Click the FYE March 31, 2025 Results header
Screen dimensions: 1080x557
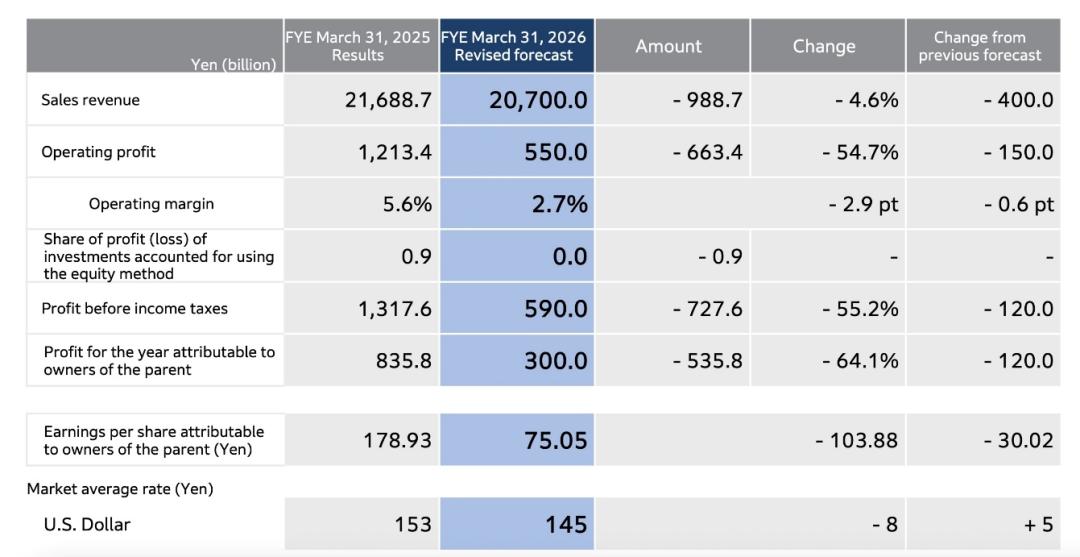pyautogui.click(x=358, y=46)
